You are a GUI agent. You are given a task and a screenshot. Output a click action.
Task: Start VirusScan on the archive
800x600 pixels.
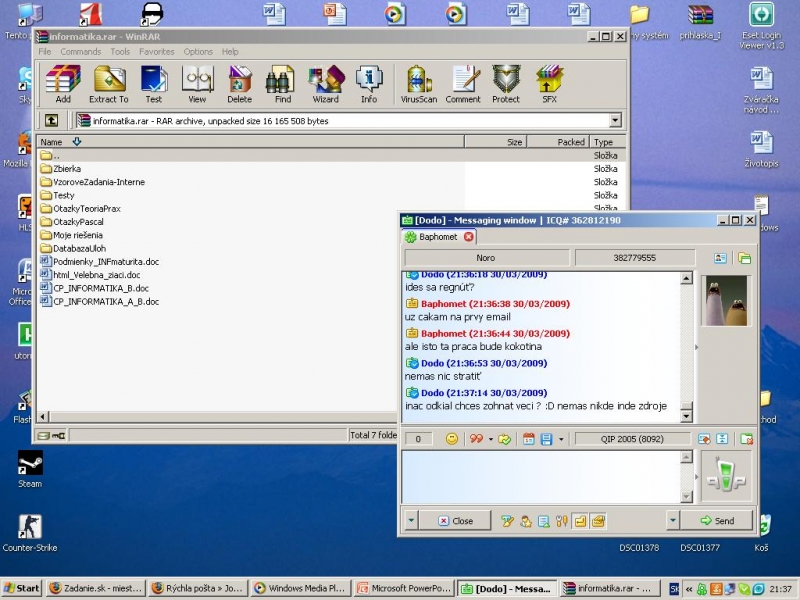coord(418,85)
